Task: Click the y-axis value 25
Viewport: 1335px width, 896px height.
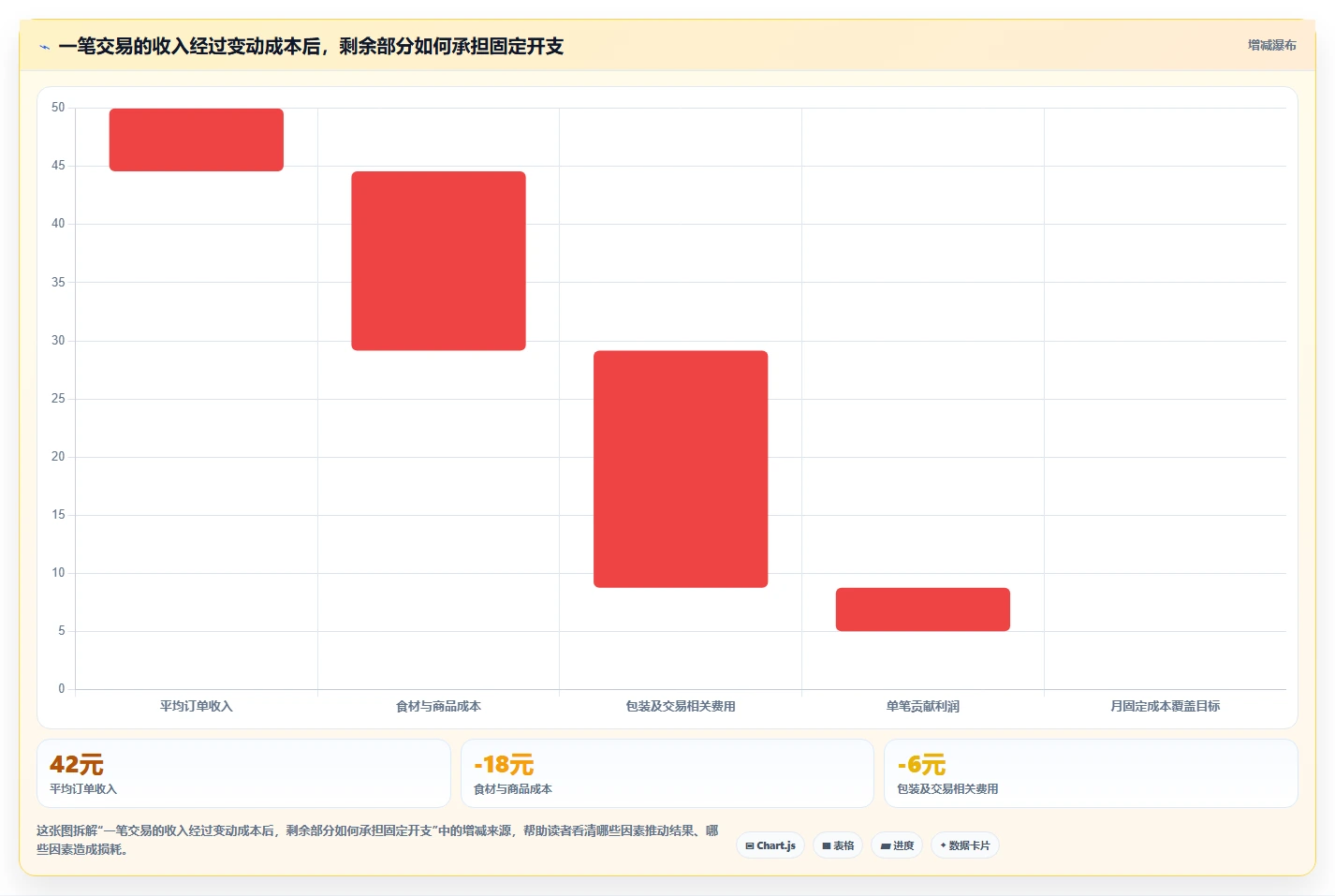Action: pos(58,399)
